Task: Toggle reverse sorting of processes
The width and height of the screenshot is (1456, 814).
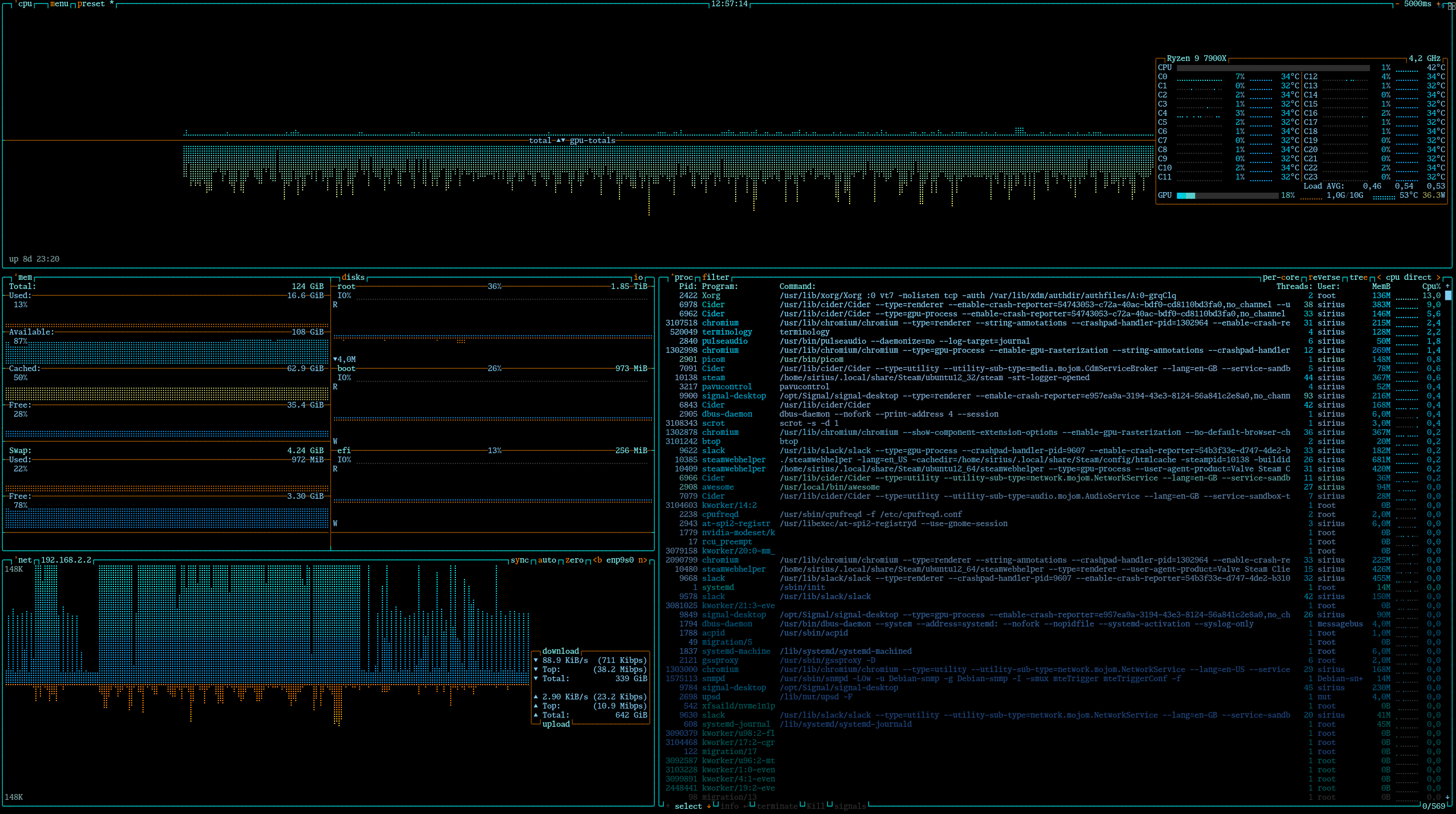Action: pos(1324,278)
